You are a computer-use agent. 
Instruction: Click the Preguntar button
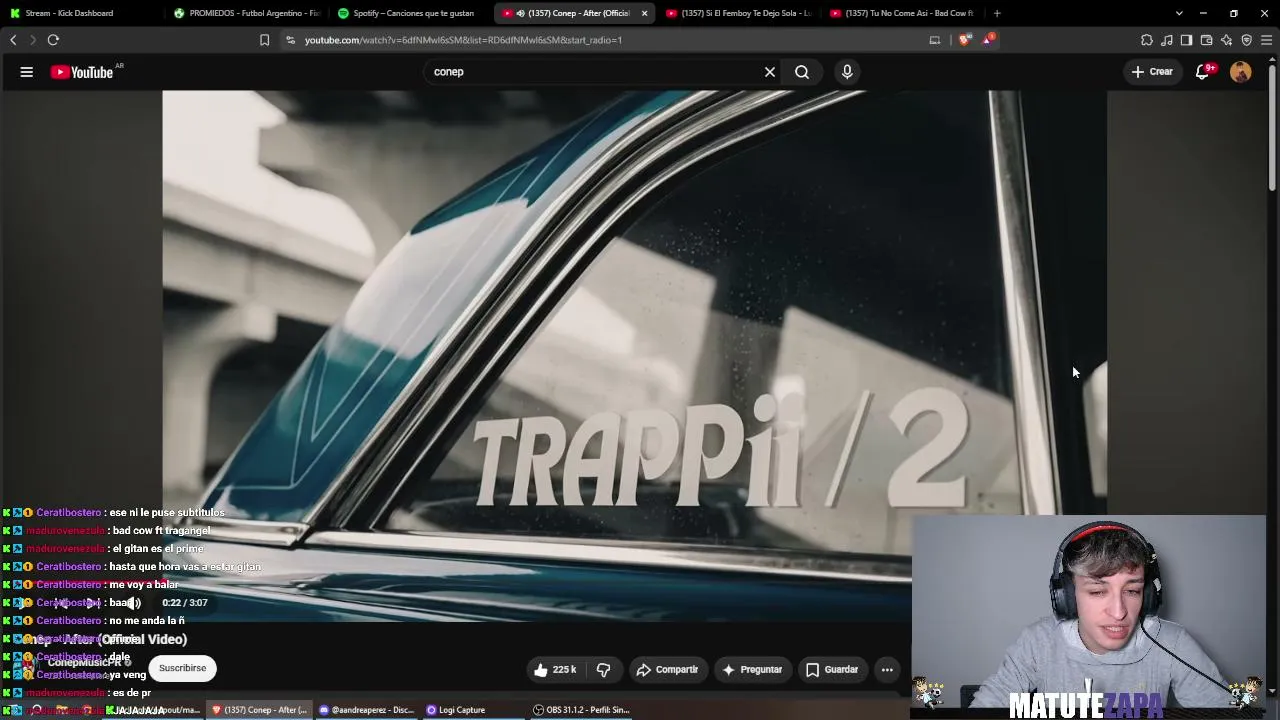tap(752, 670)
